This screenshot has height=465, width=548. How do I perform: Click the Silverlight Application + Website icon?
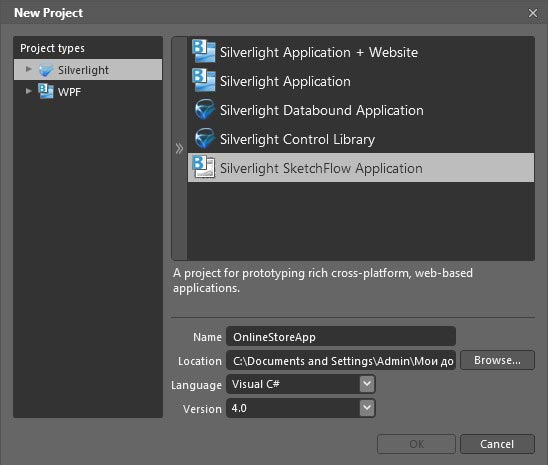tap(204, 51)
